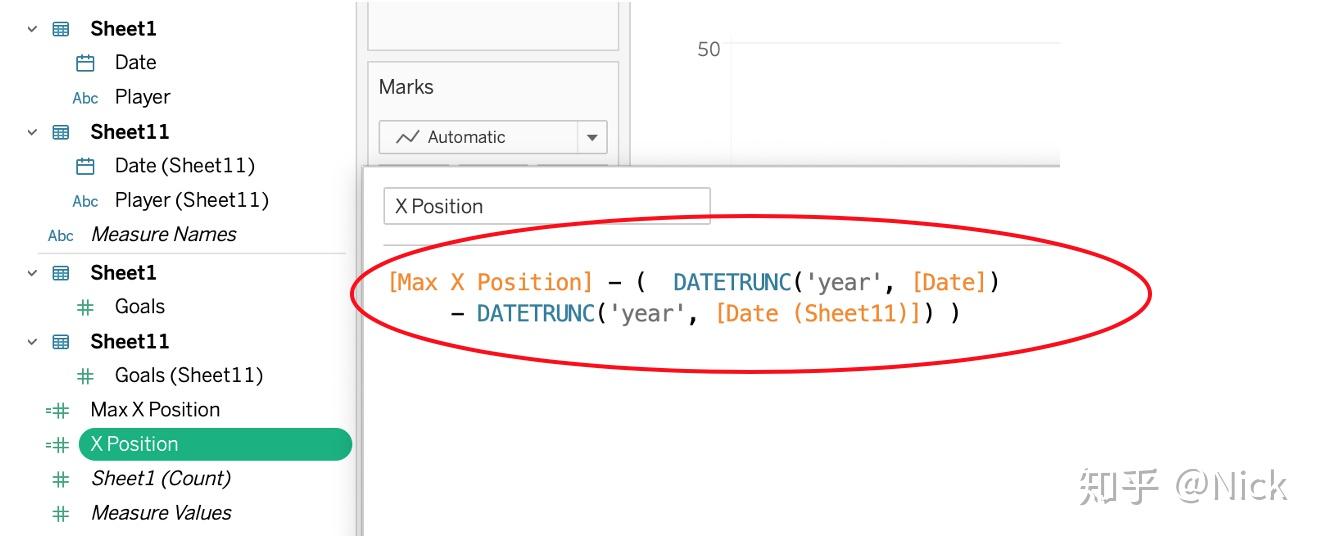Select the Goals (Sheet11) measure
The height and width of the screenshot is (540, 1320).
188,375
